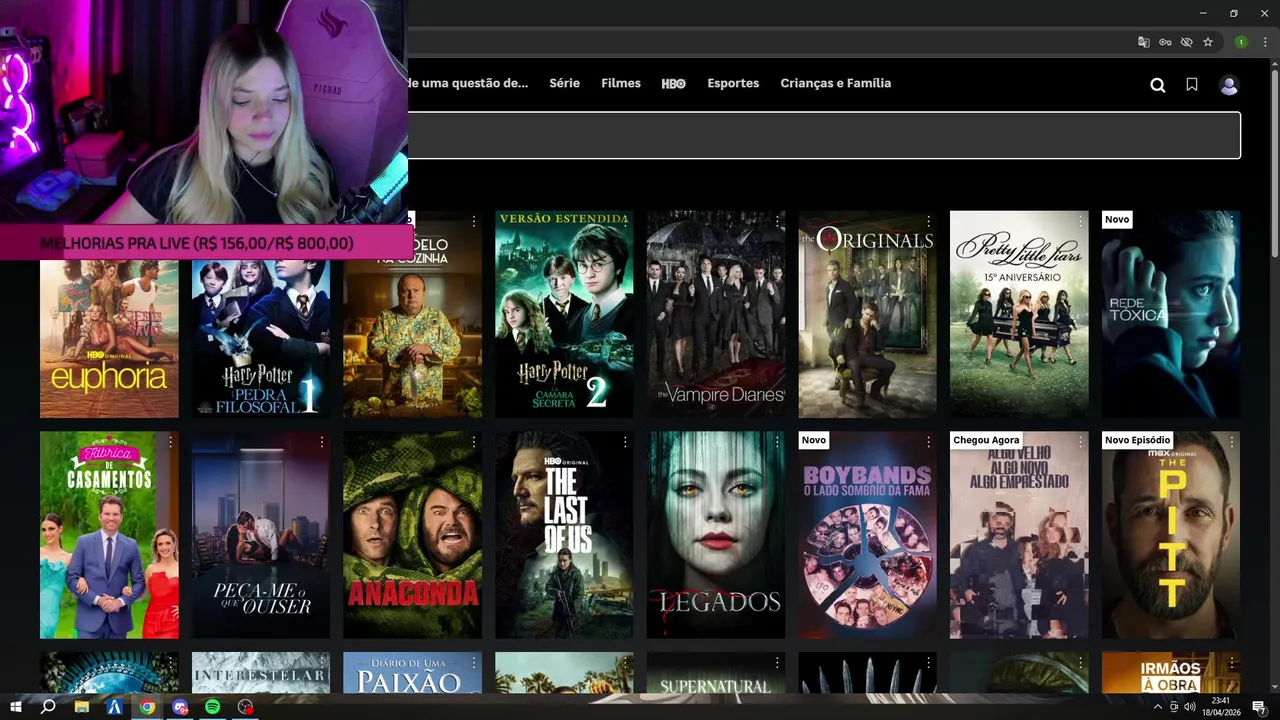Open Windows taskbar search

(48, 707)
